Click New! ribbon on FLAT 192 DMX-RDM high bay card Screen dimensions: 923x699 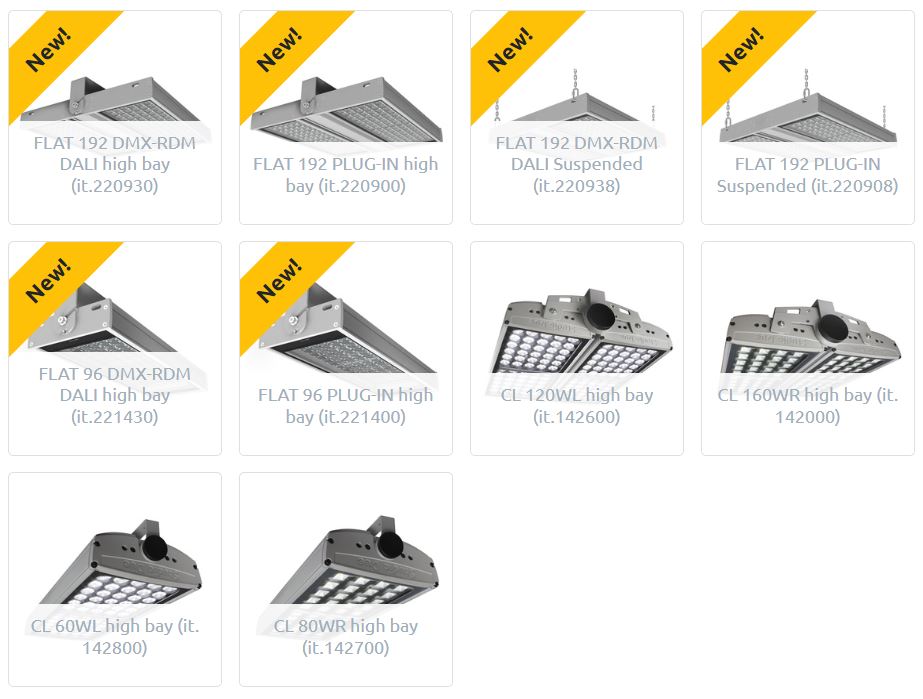[x=49, y=50]
